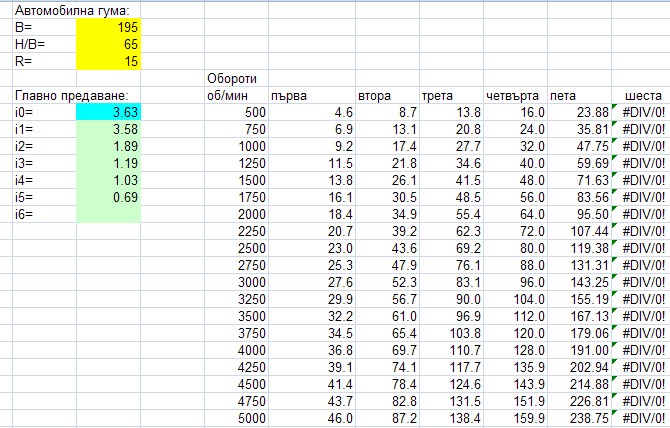Select the i5 cell showing 0.69

[x=108, y=197]
